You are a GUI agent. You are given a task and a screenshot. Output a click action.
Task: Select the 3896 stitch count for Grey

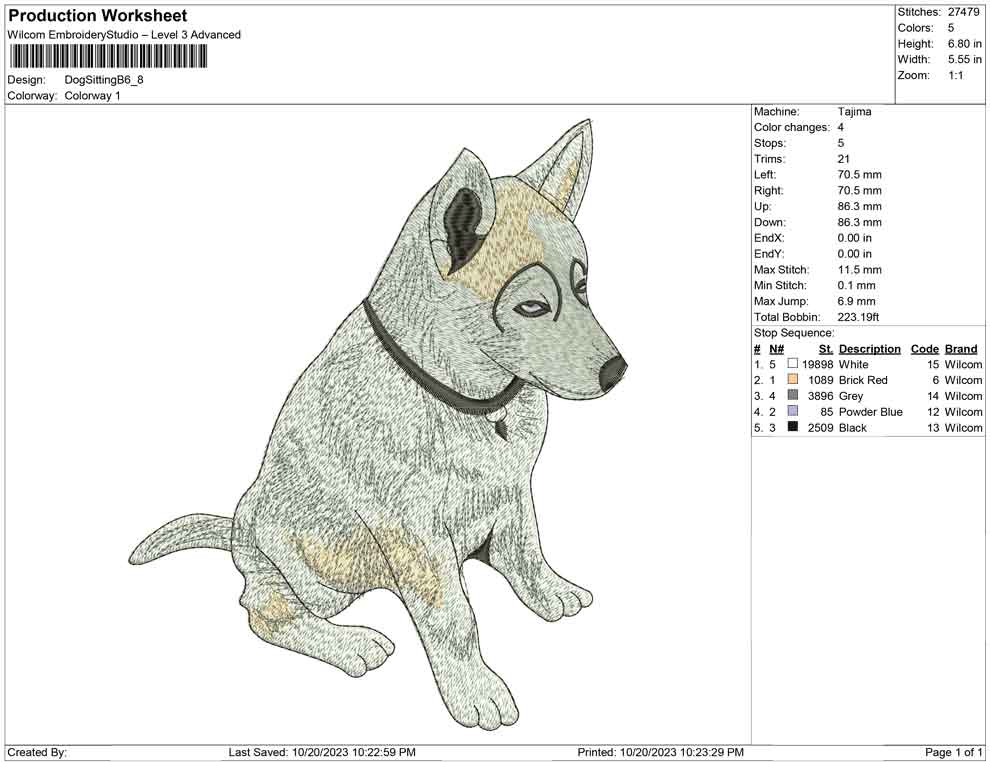pos(820,396)
